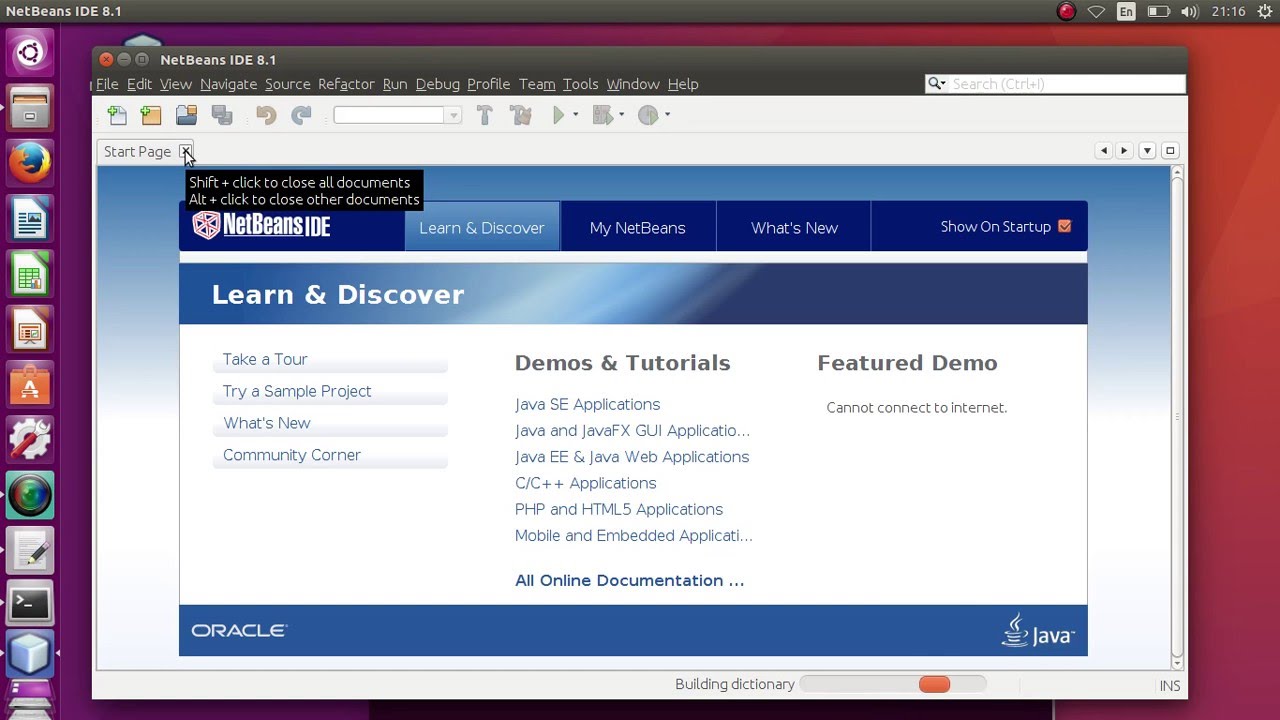Click the Undo toolbar icon

[x=265, y=115]
